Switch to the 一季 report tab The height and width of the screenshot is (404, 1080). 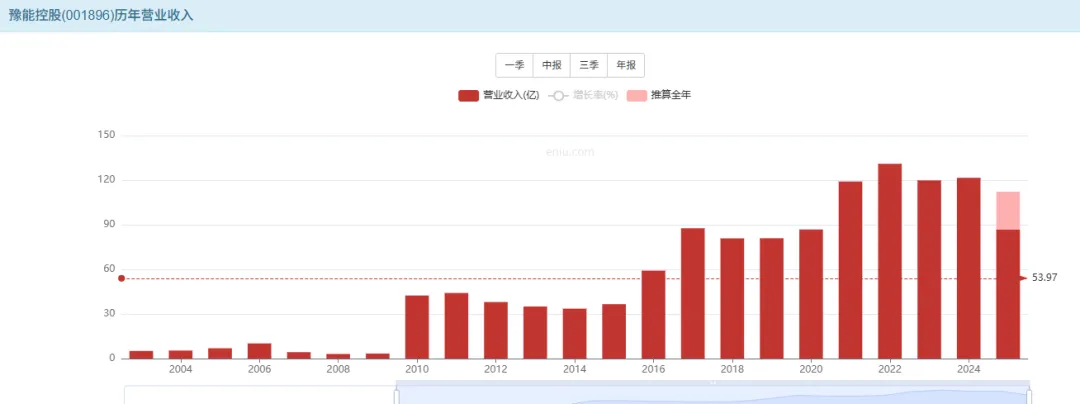click(515, 65)
